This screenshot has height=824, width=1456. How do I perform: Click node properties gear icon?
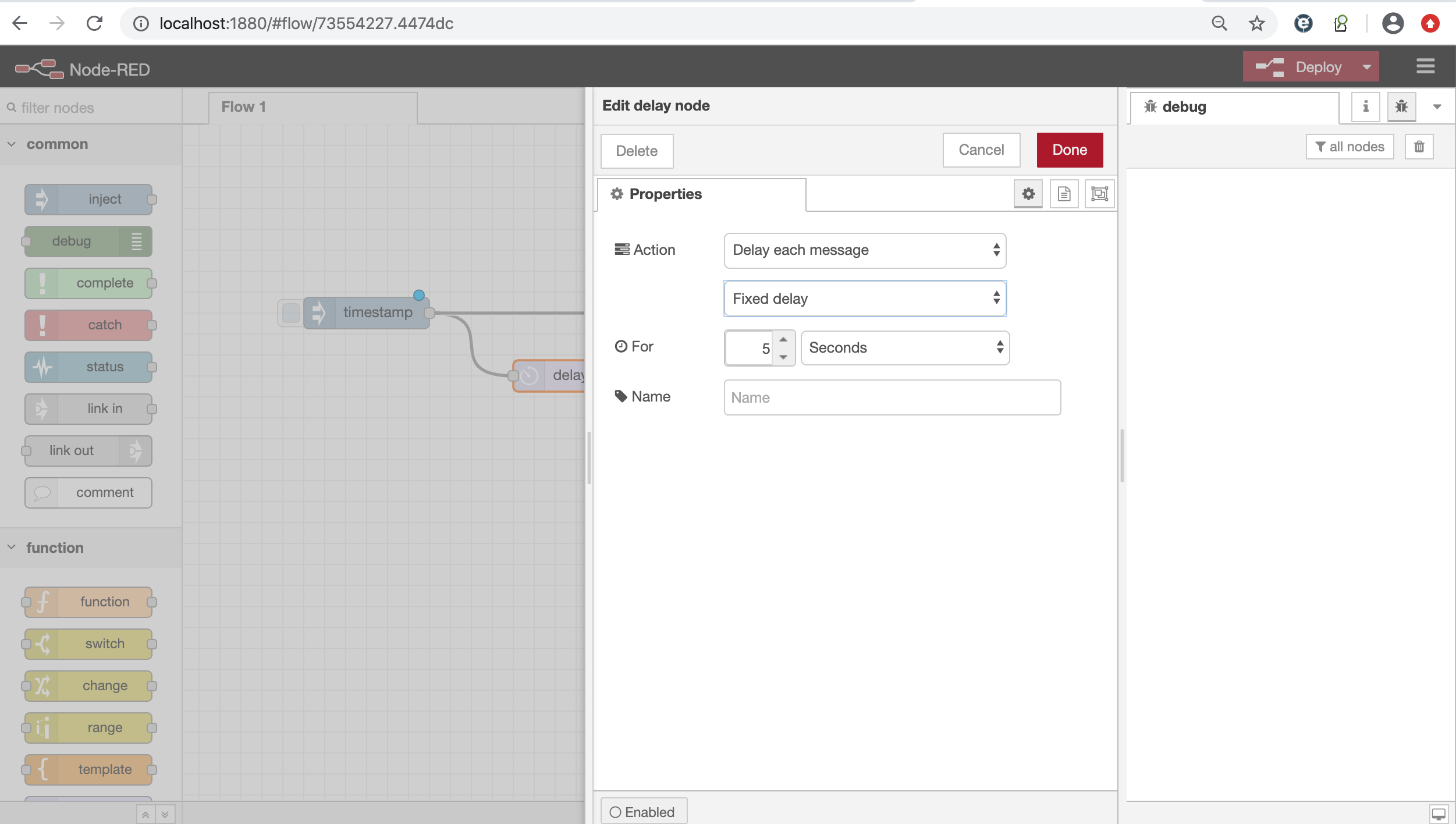(1028, 194)
